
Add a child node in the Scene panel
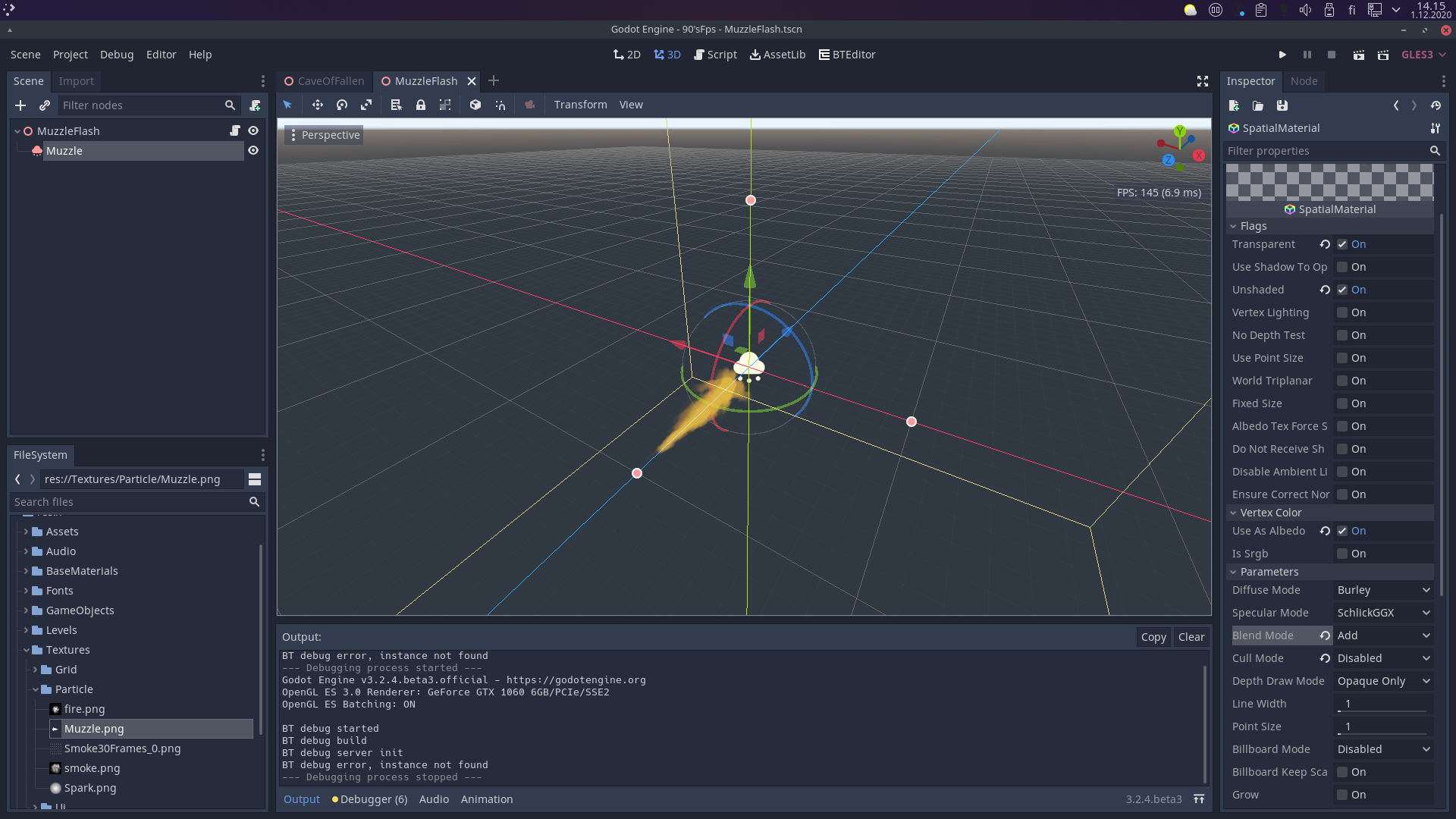pyautogui.click(x=20, y=105)
